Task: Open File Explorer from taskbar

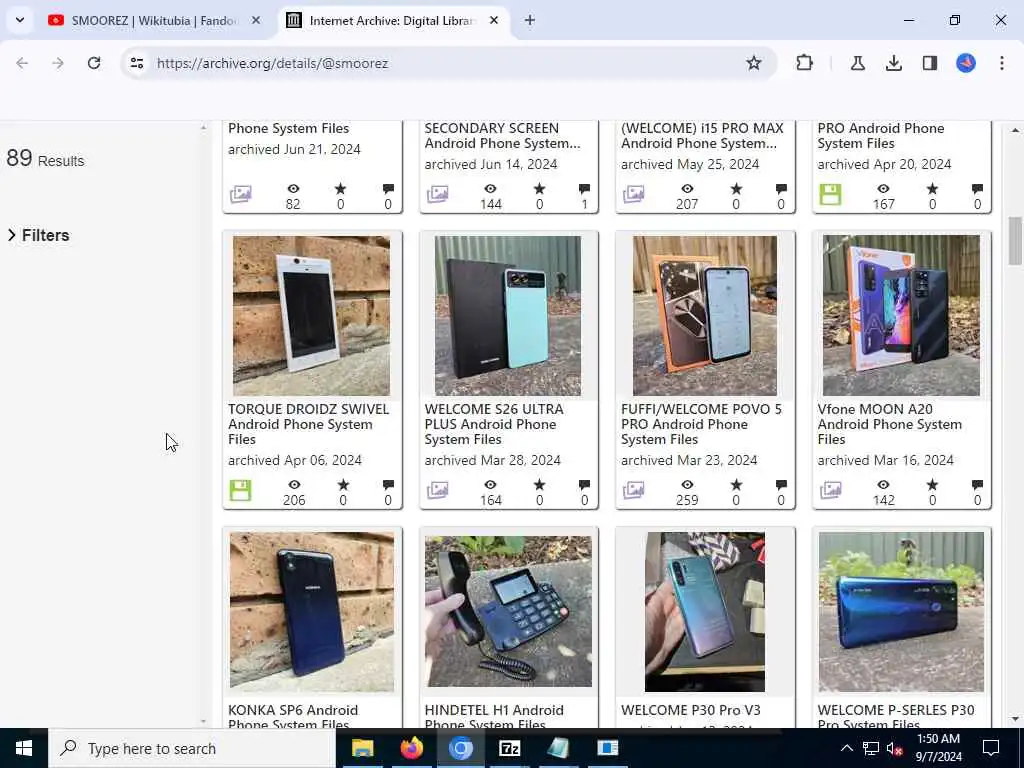Action: tap(362, 748)
